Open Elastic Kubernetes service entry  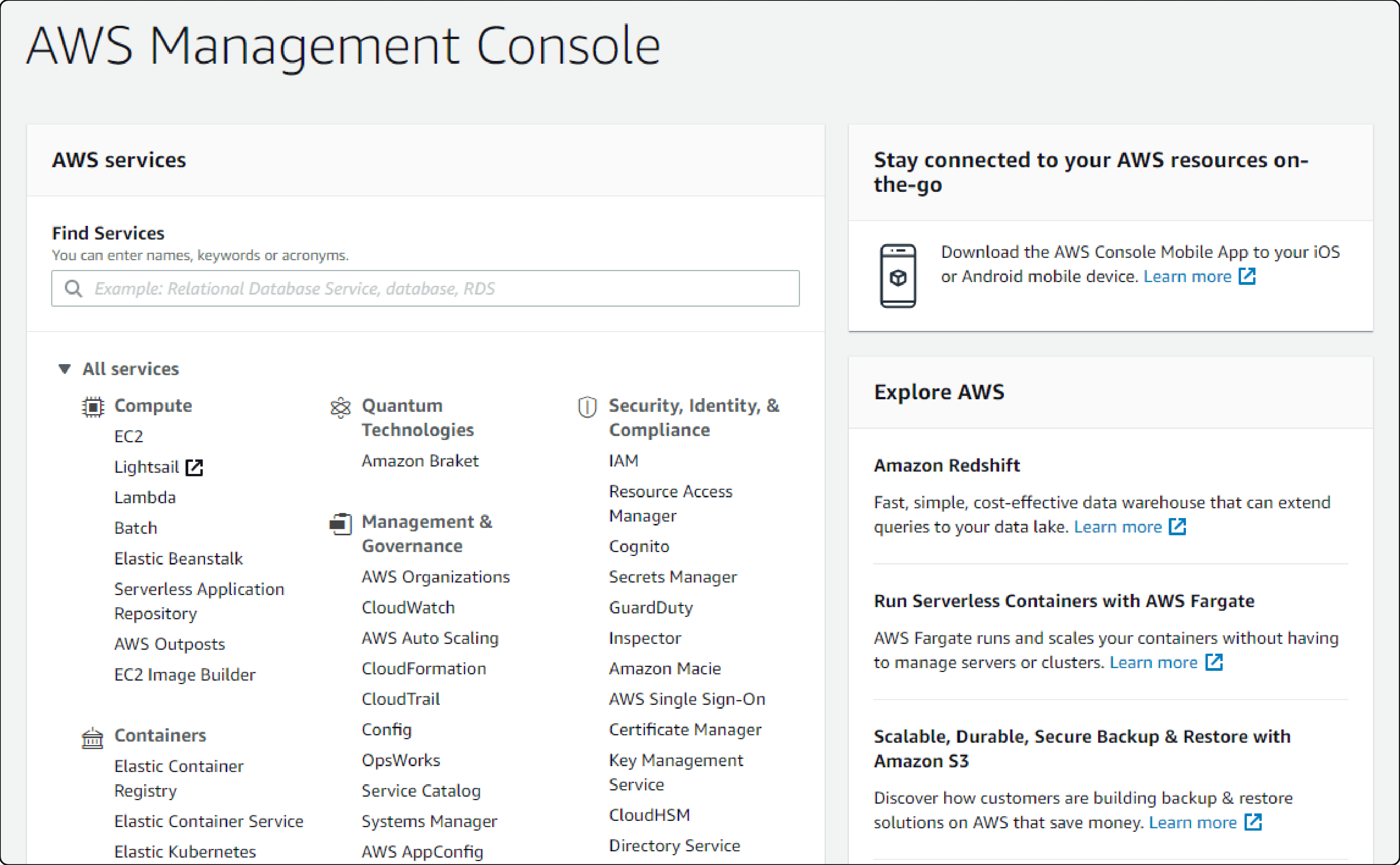(185, 852)
